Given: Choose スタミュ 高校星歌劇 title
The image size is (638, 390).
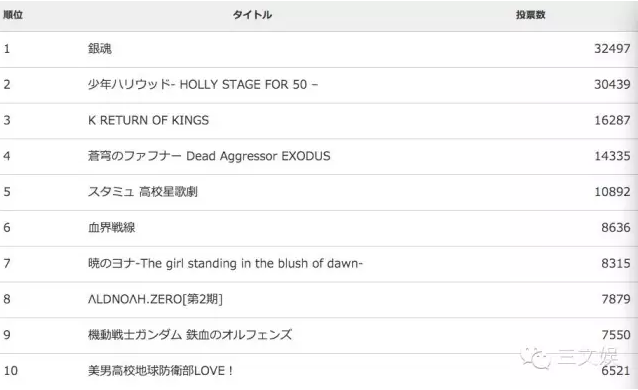Looking at the screenshot, I should (143, 191).
